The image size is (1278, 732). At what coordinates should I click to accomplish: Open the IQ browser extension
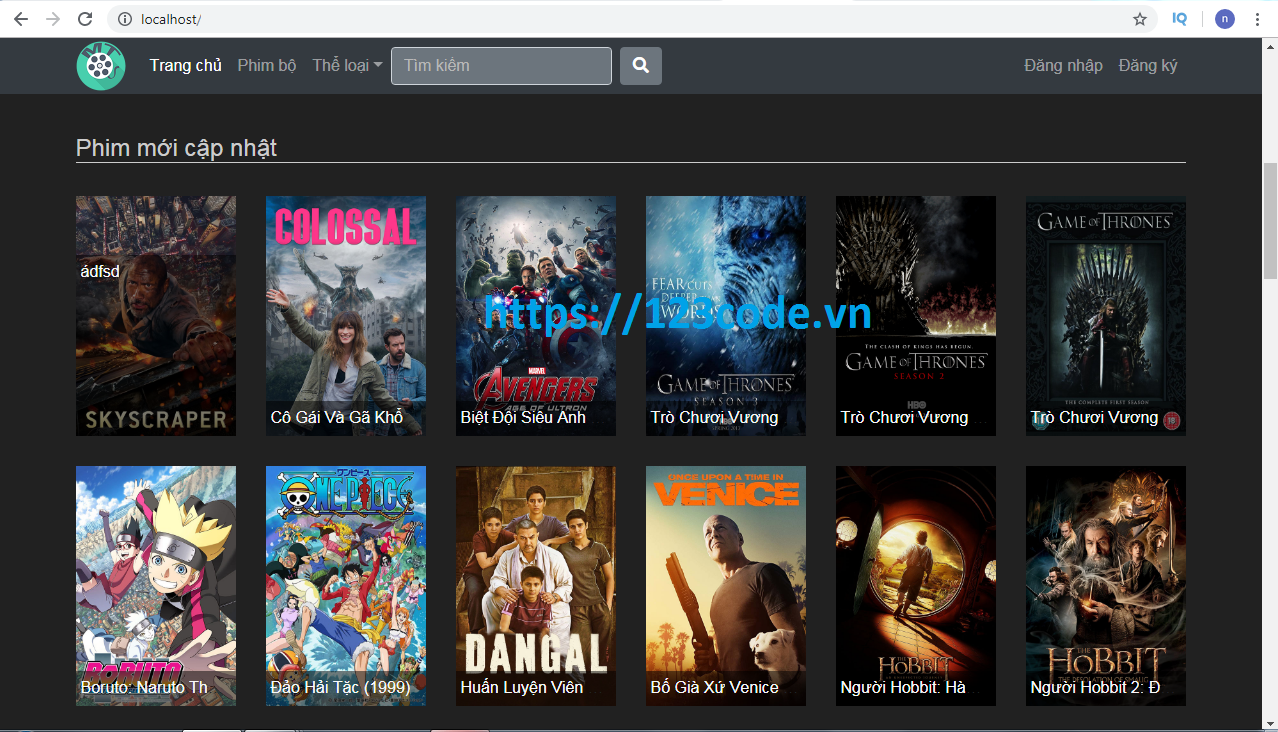coord(1180,19)
